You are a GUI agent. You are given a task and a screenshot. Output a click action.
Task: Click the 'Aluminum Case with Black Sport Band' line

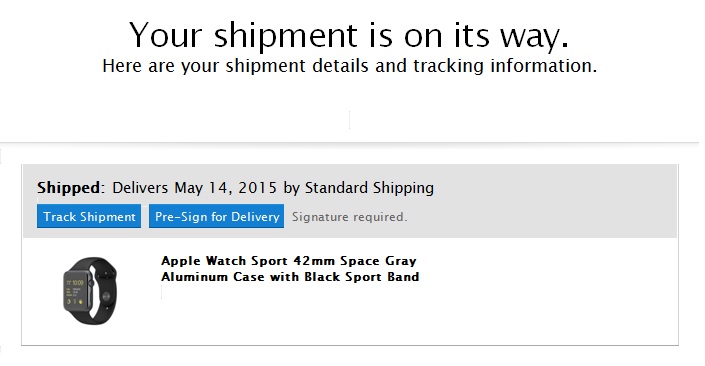pyautogui.click(x=290, y=277)
